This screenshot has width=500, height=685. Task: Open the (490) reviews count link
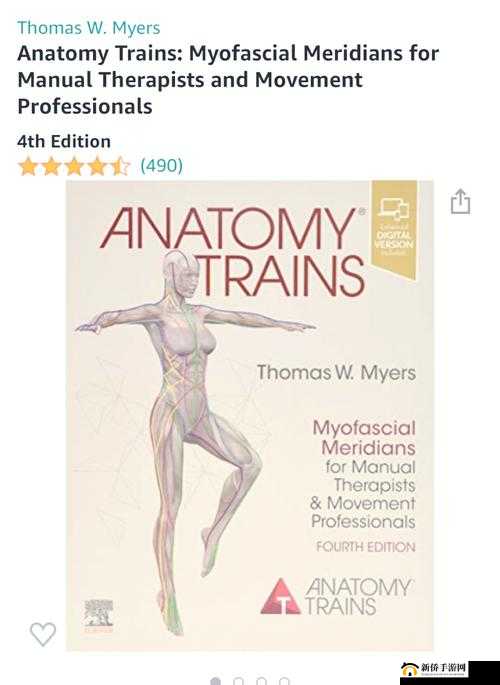click(161, 166)
